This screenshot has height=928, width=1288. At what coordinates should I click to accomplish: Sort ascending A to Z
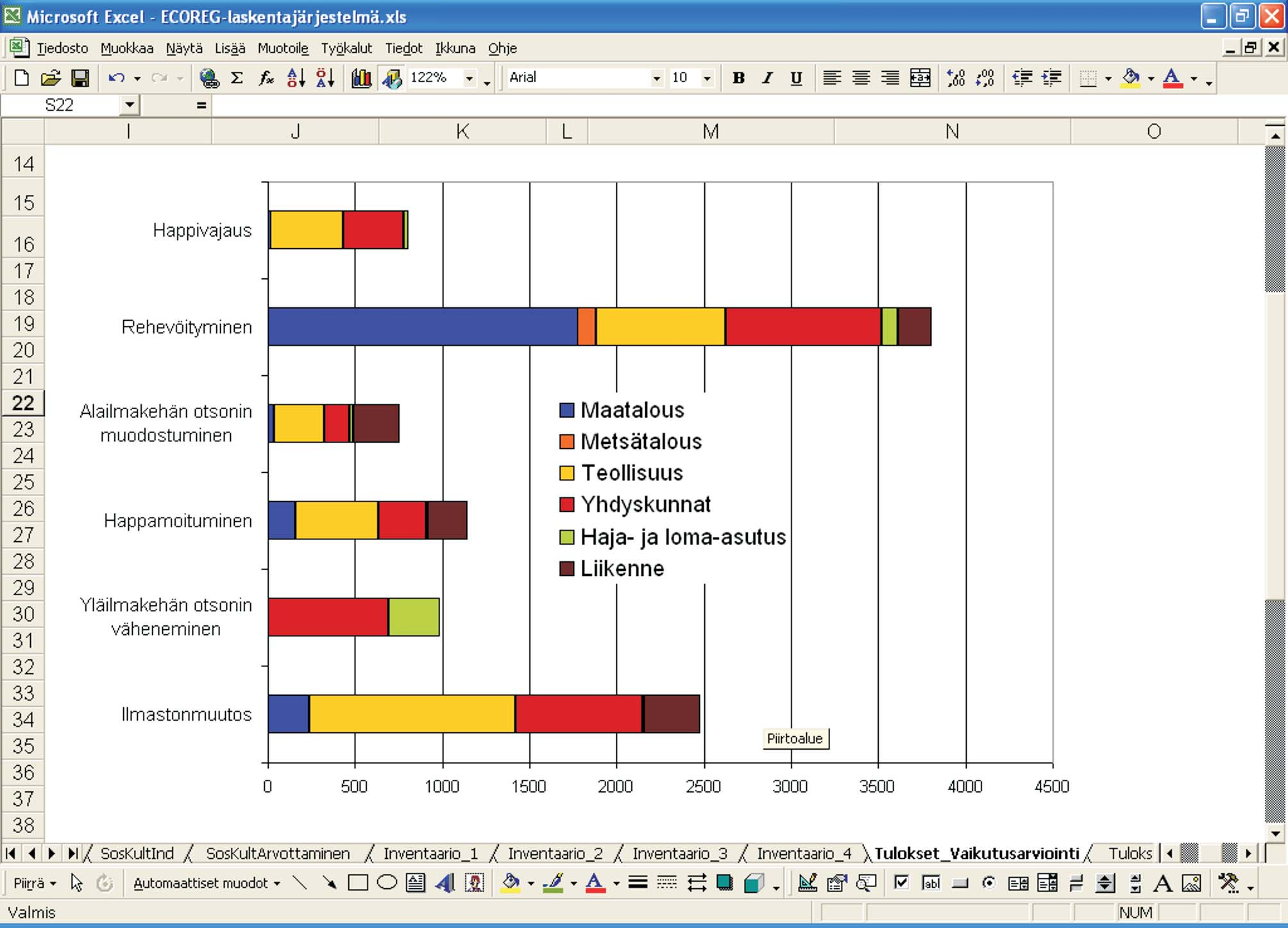296,78
